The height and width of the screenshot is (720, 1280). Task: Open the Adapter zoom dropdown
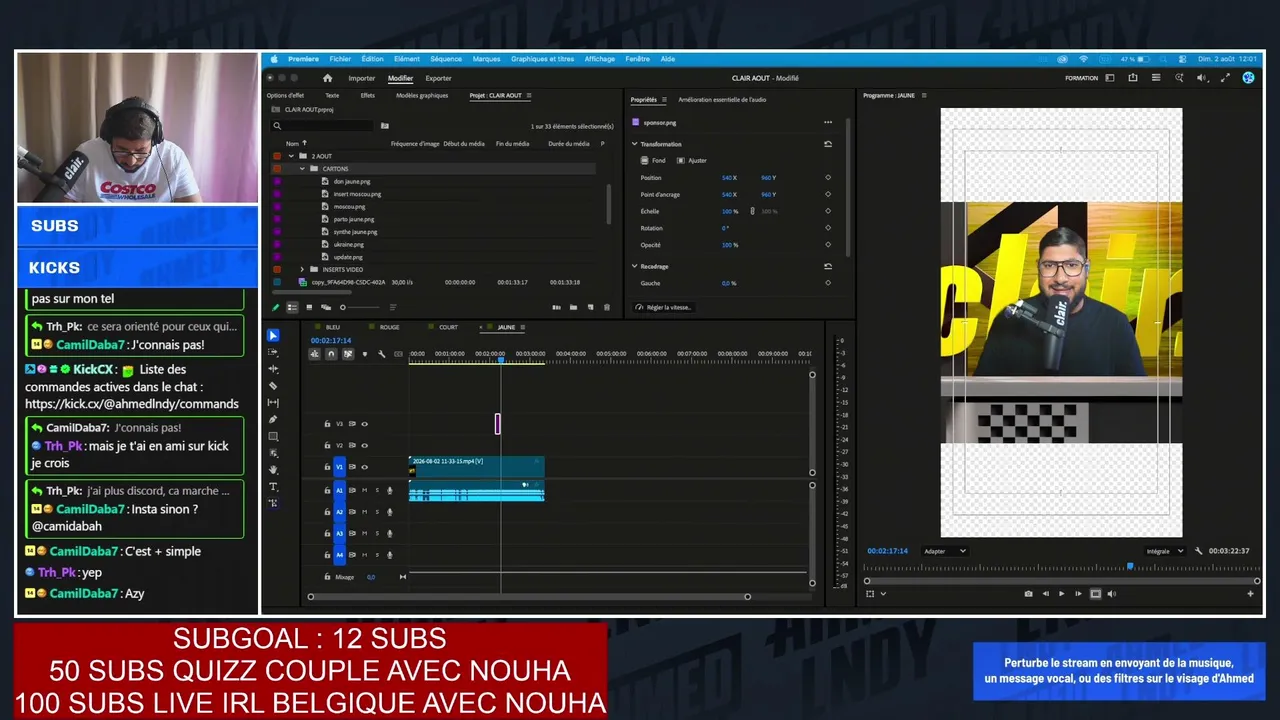[945, 551]
